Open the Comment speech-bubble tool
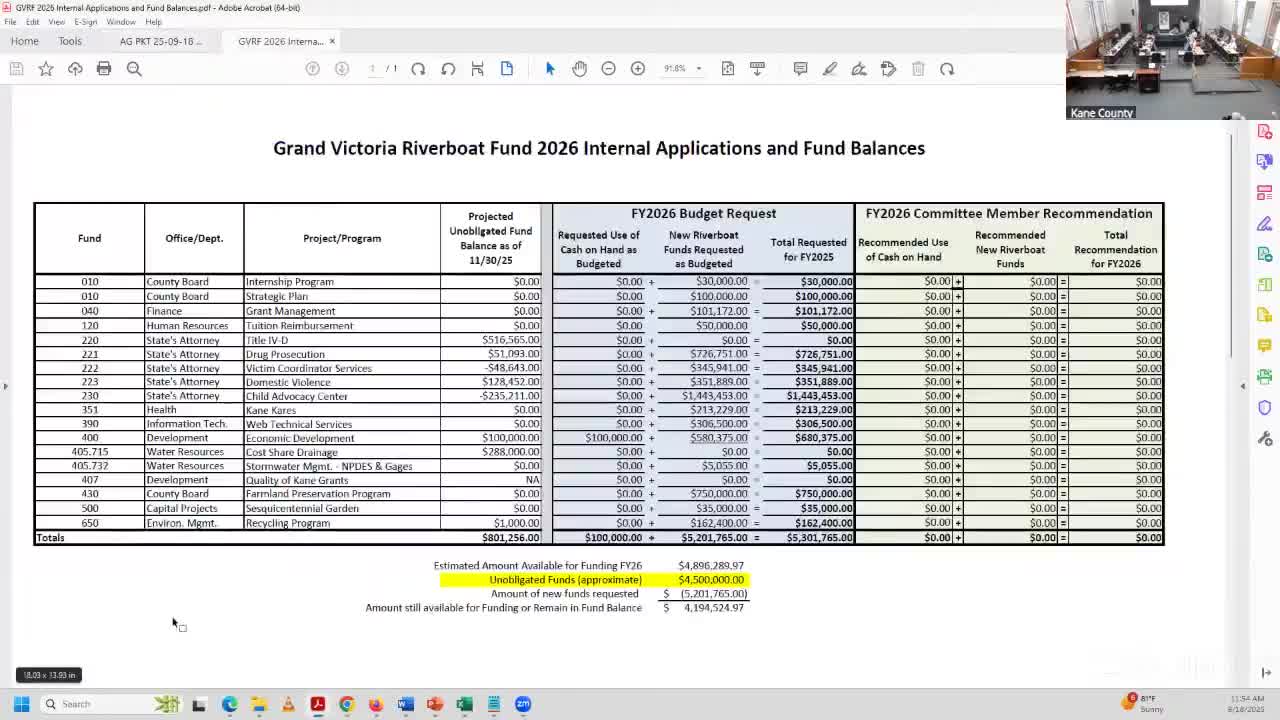This screenshot has height=720, width=1280. pyautogui.click(x=800, y=68)
